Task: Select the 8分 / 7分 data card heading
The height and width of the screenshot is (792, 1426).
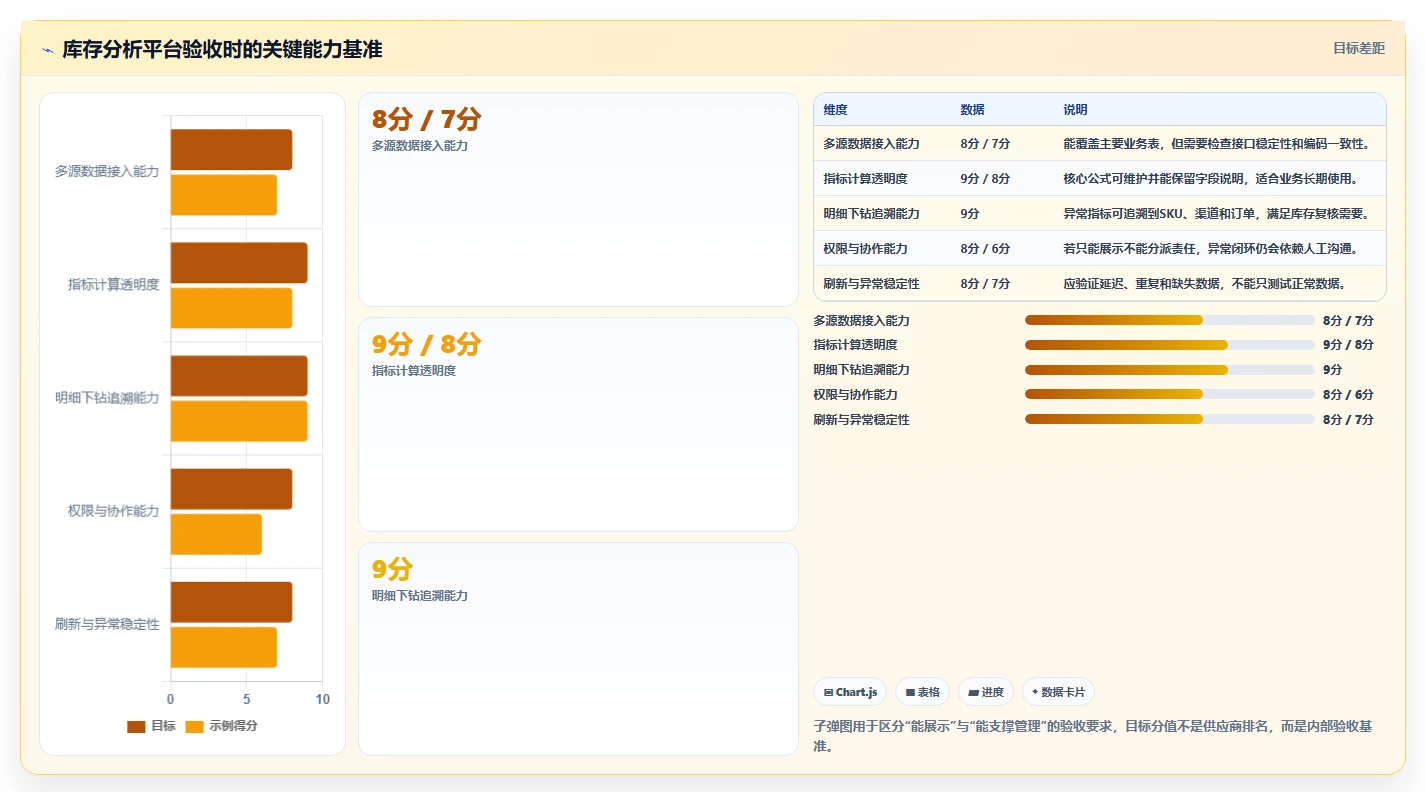Action: pyautogui.click(x=426, y=120)
